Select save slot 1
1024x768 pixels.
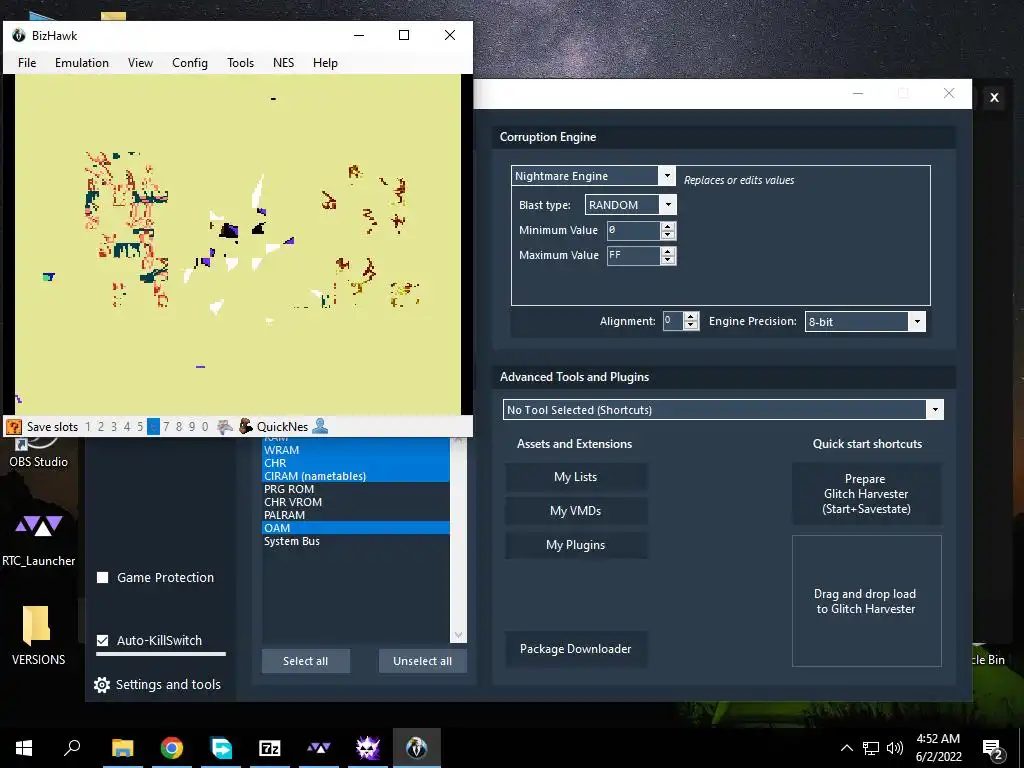(x=88, y=427)
